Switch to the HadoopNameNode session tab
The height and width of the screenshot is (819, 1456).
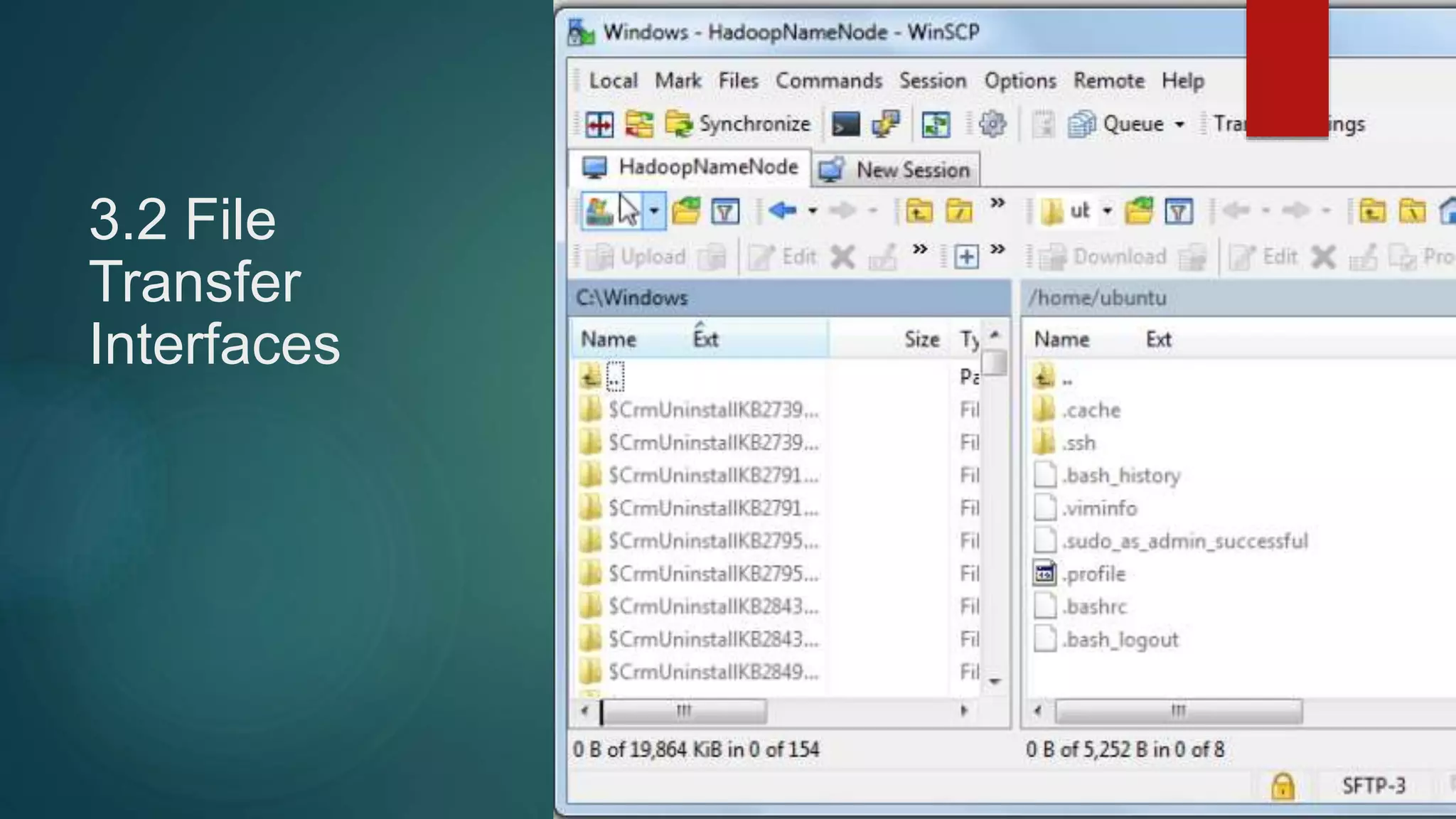(x=690, y=167)
